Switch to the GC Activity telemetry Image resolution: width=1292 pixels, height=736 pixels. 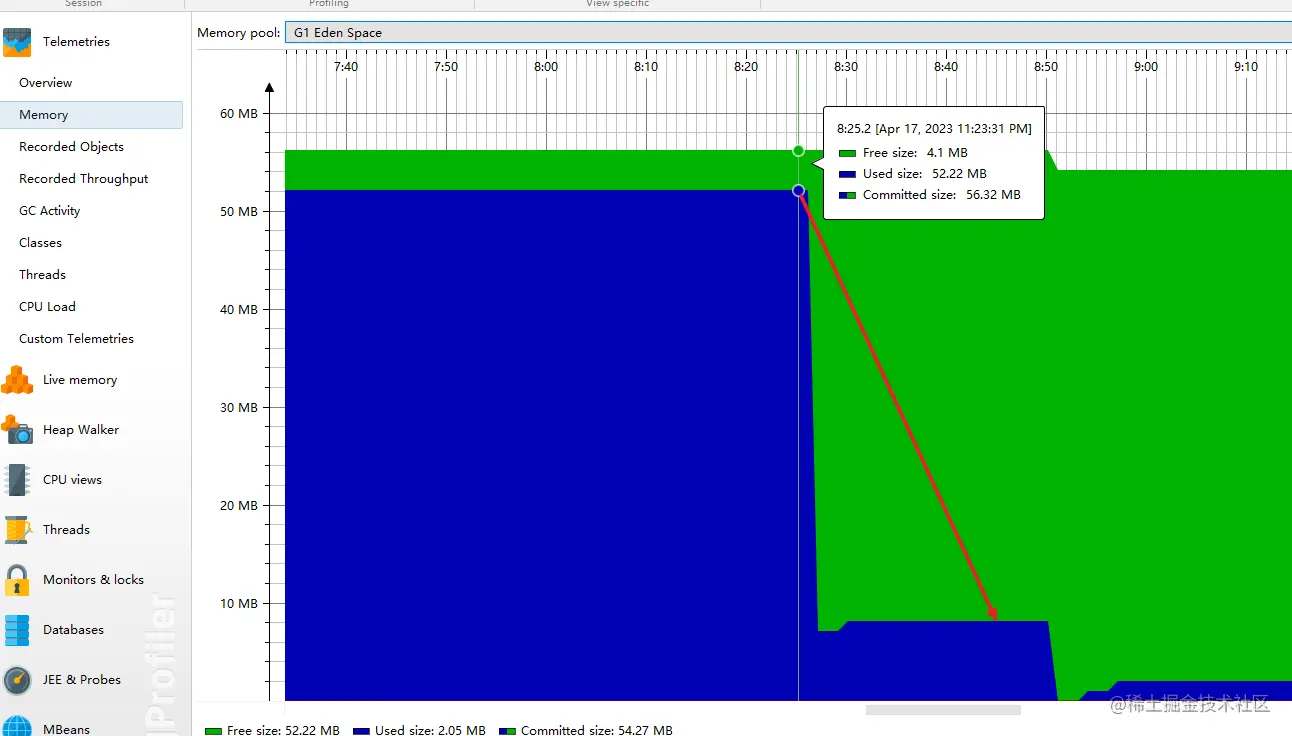click(x=48, y=210)
